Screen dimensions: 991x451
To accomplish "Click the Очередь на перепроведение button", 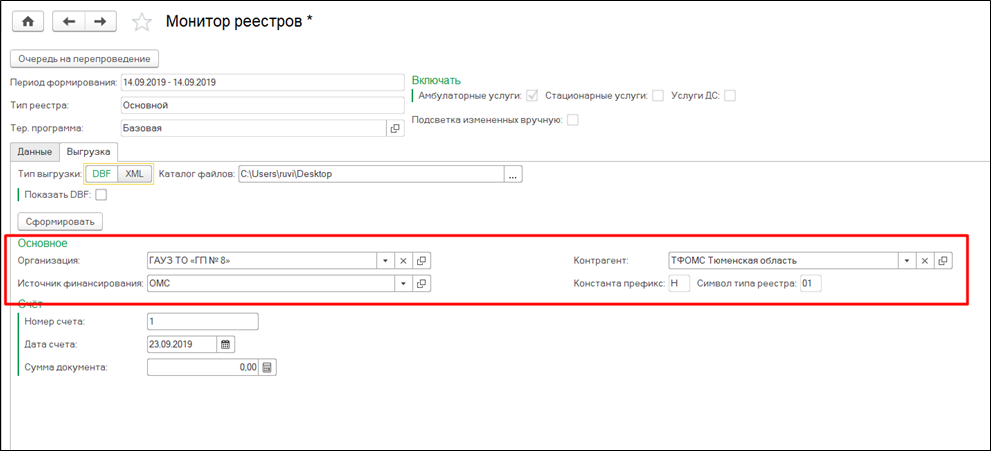I will (84, 58).
